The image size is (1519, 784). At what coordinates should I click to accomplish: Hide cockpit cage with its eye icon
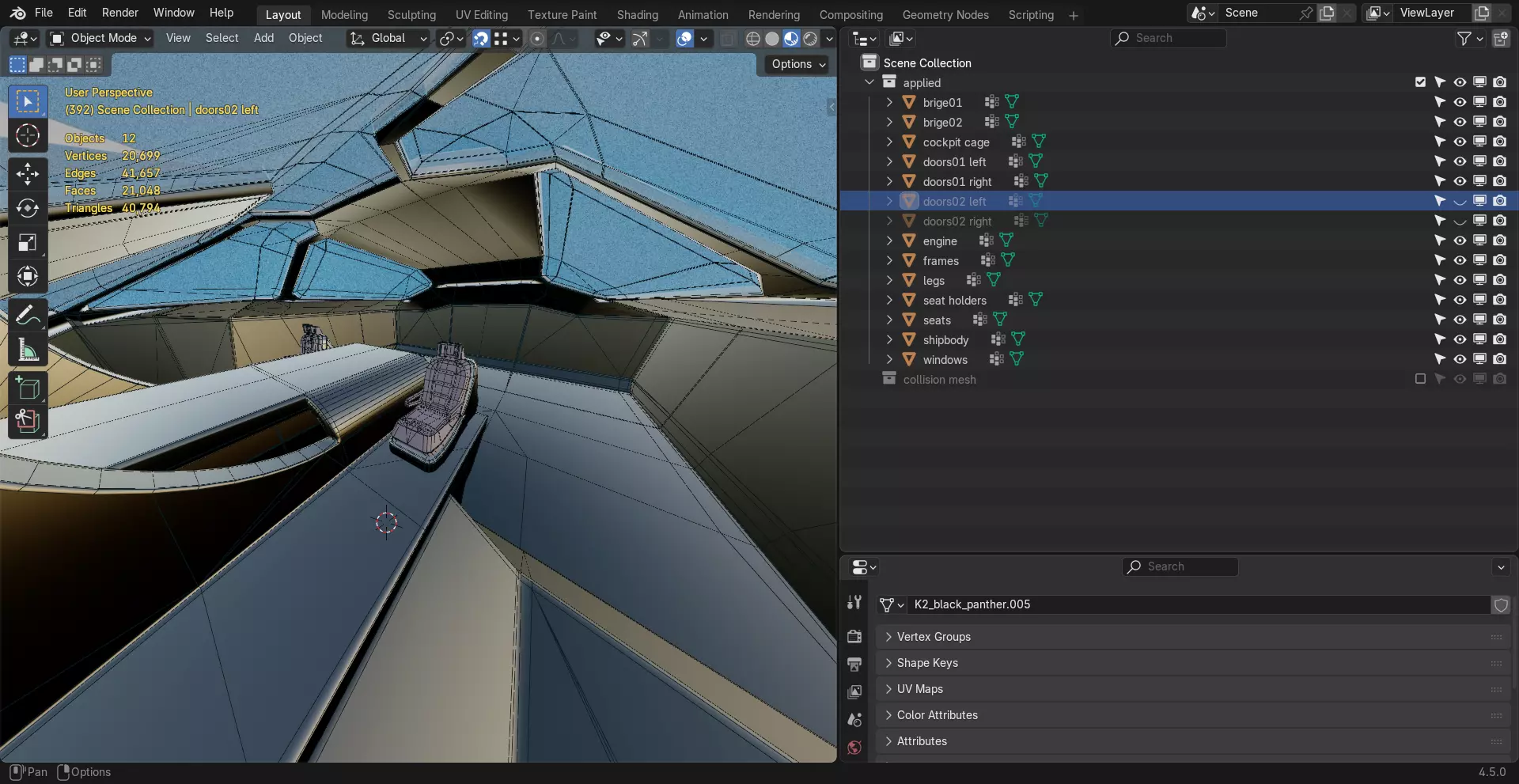tap(1460, 142)
